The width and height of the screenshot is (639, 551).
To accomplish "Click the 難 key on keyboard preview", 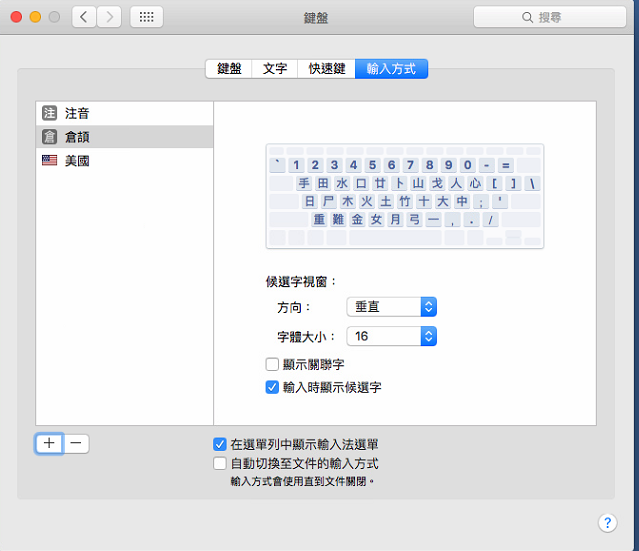I will click(x=338, y=219).
